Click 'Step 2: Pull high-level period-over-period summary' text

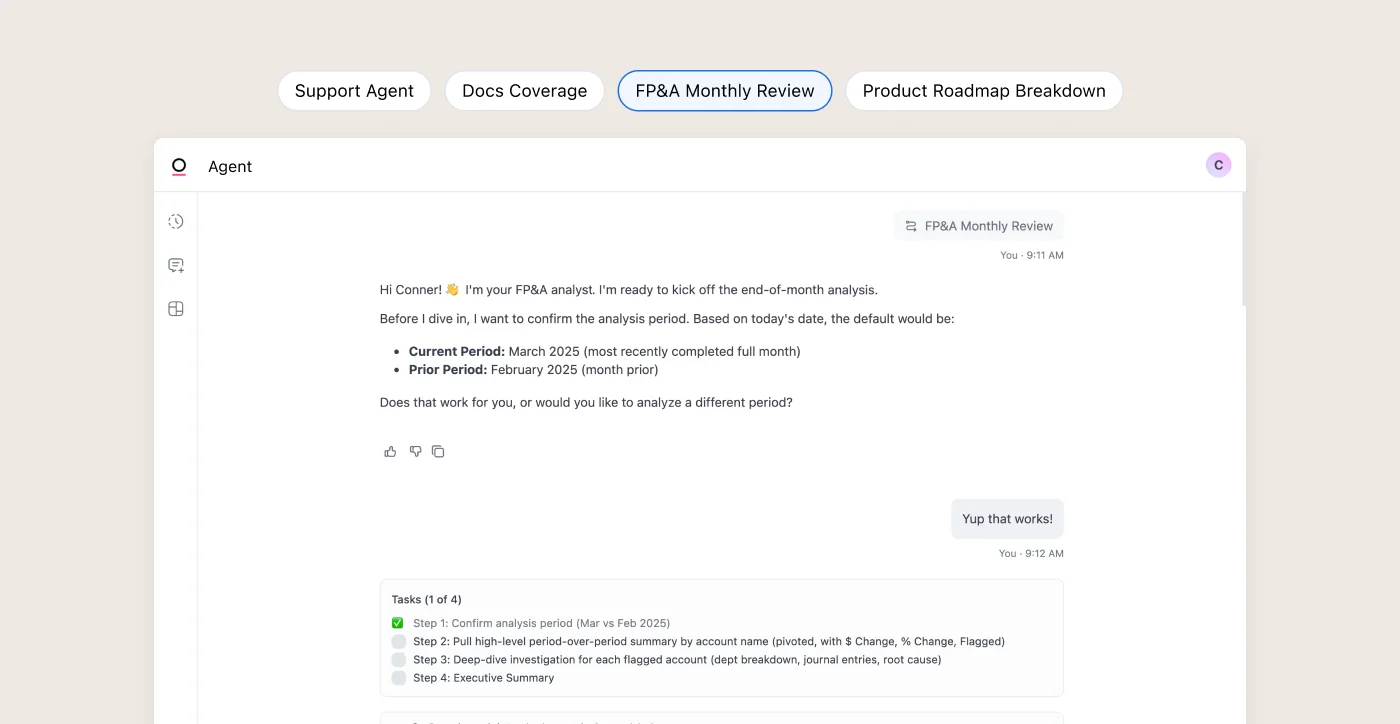(709, 641)
